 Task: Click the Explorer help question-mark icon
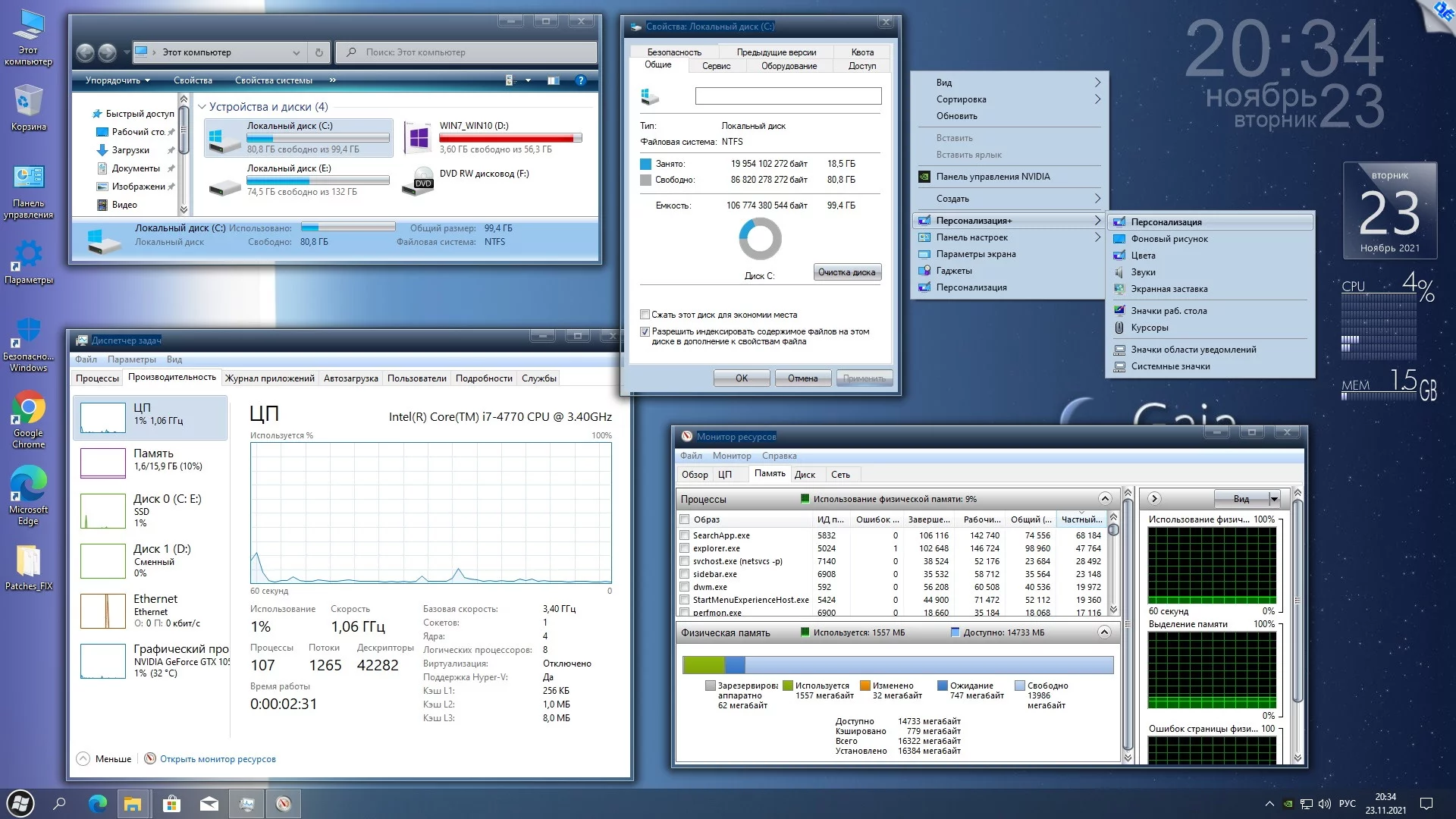[x=581, y=80]
